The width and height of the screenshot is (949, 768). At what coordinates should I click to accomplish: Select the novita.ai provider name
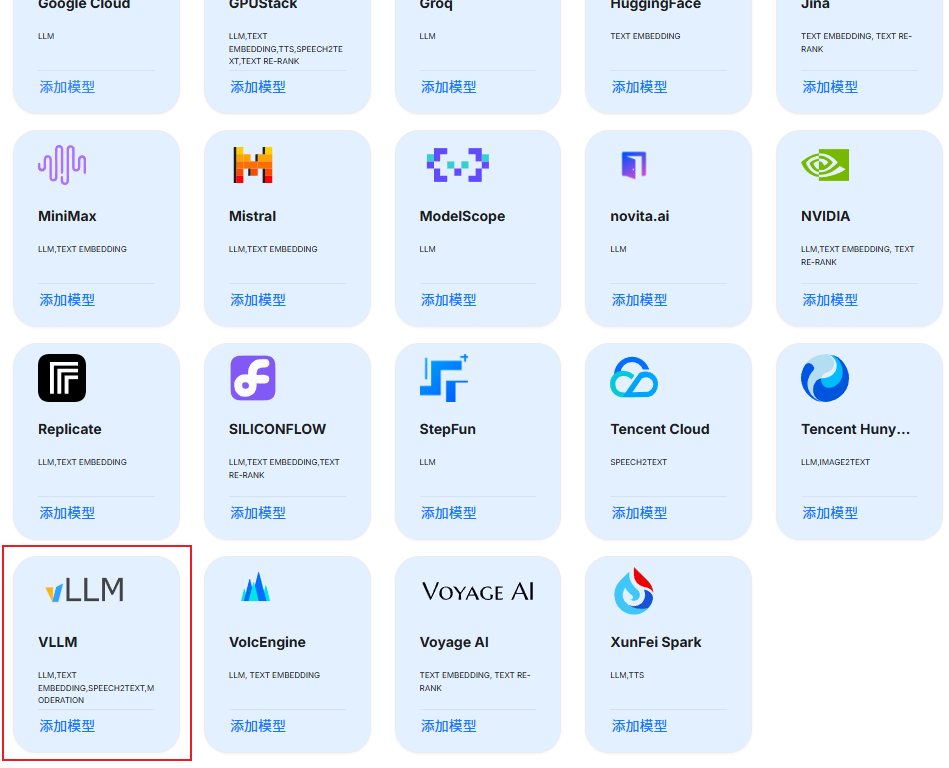coord(640,216)
